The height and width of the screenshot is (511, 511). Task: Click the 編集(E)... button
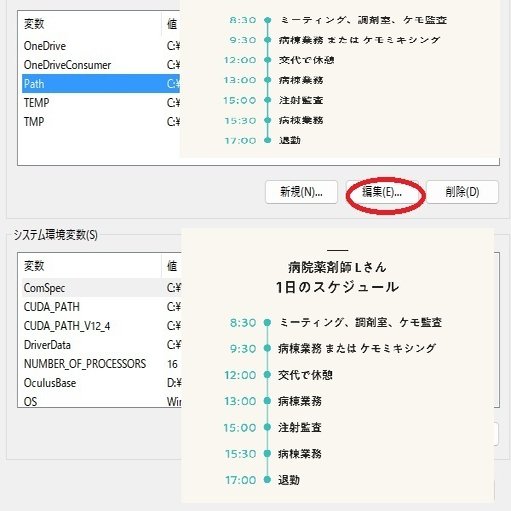click(x=382, y=192)
